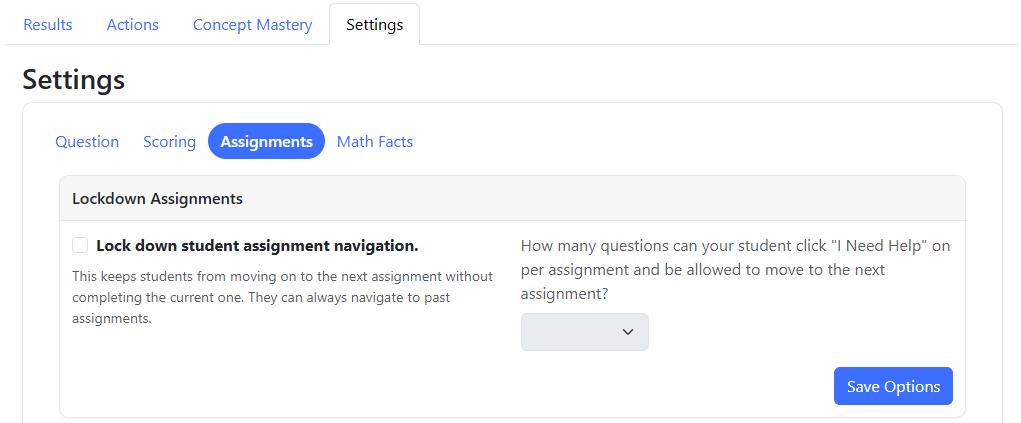Viewport: 1021px width, 423px height.
Task: Select the Settings tab
Action: pos(374,25)
